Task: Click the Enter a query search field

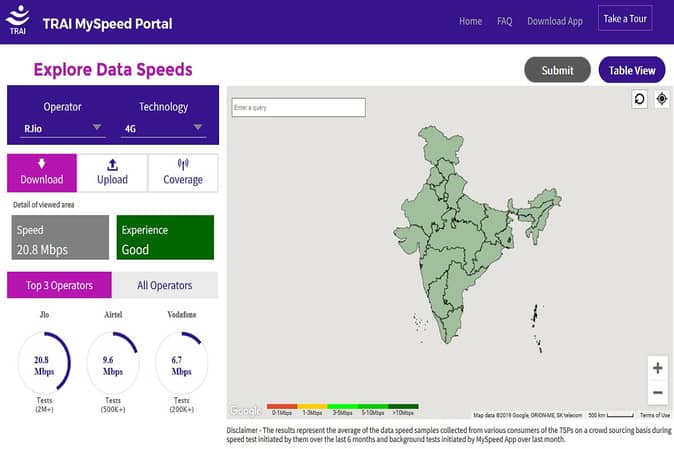Action: (298, 107)
